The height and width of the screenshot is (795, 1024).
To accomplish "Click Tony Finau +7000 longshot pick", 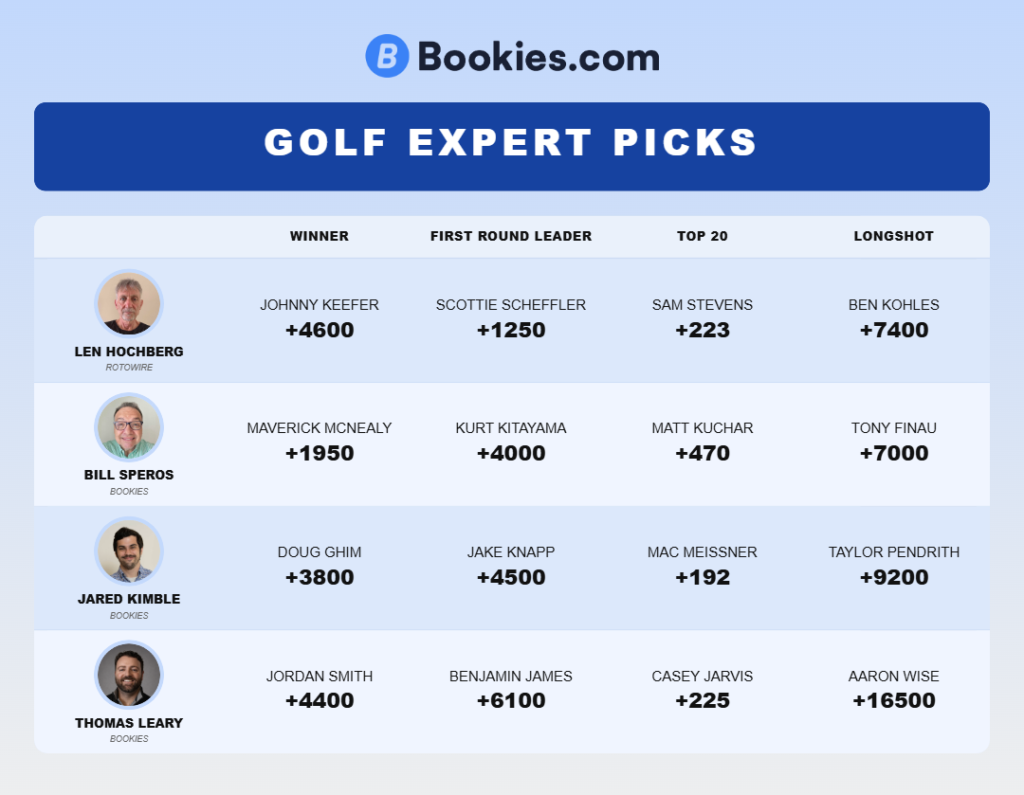I will point(893,442).
